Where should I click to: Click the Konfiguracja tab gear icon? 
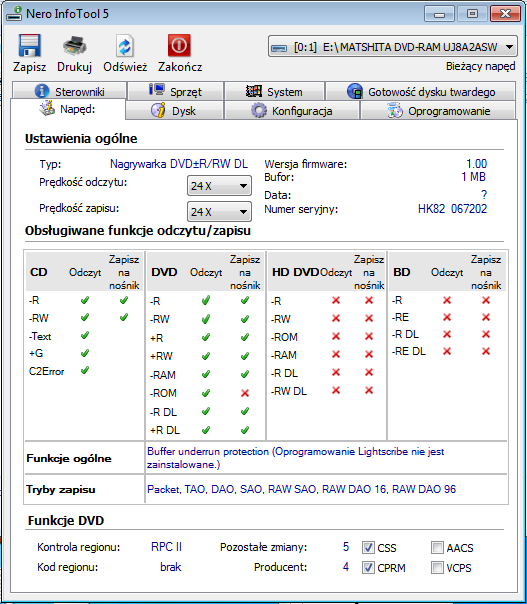[x=258, y=111]
